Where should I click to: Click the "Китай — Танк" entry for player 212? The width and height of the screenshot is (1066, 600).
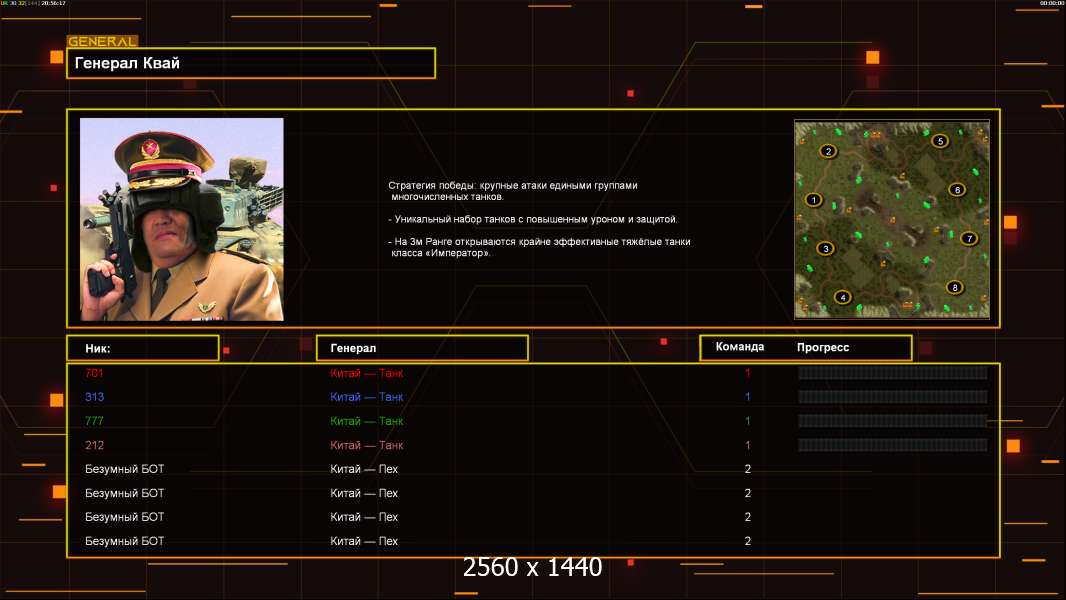click(x=367, y=445)
